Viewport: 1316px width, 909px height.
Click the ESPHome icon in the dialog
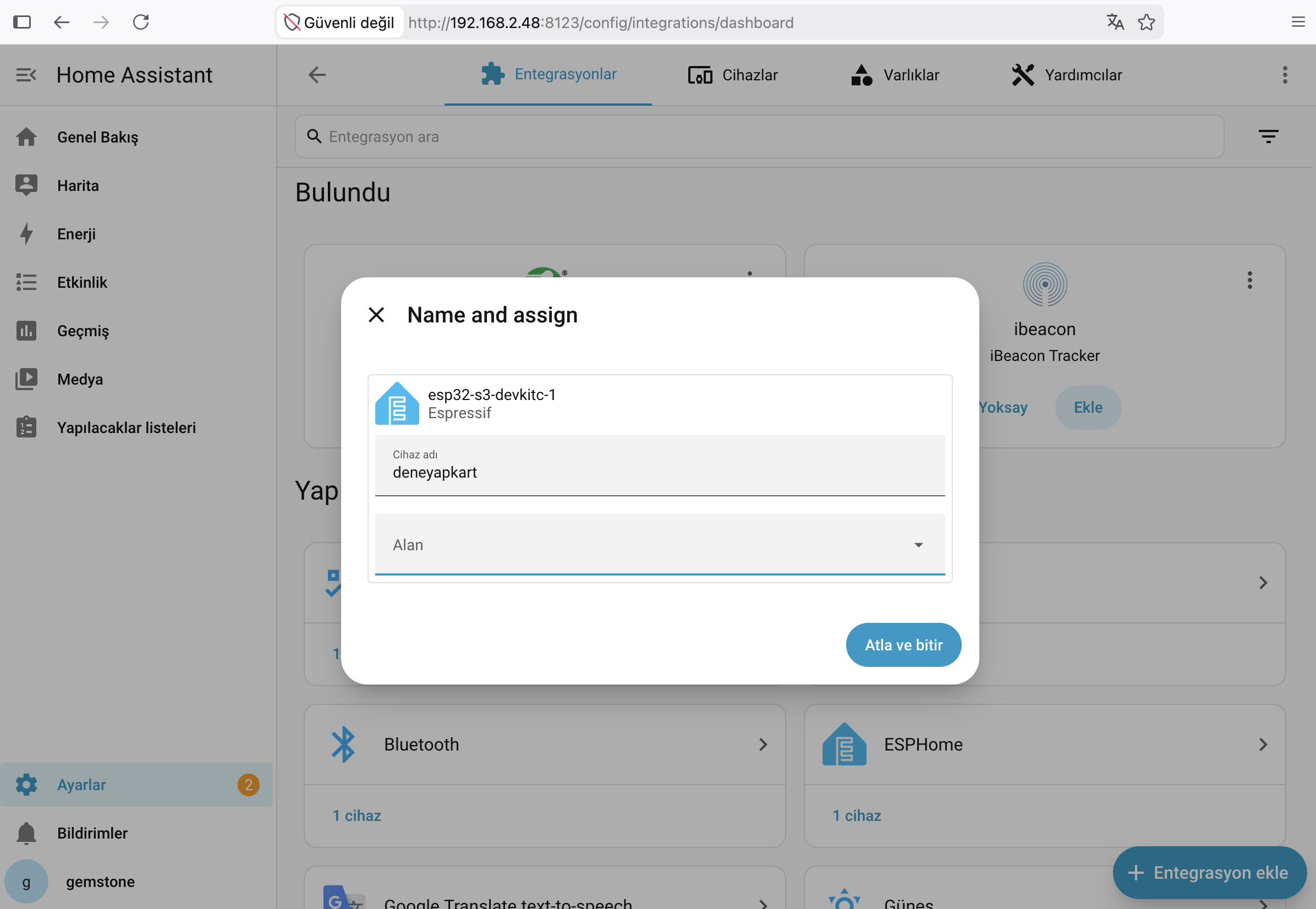tap(397, 403)
